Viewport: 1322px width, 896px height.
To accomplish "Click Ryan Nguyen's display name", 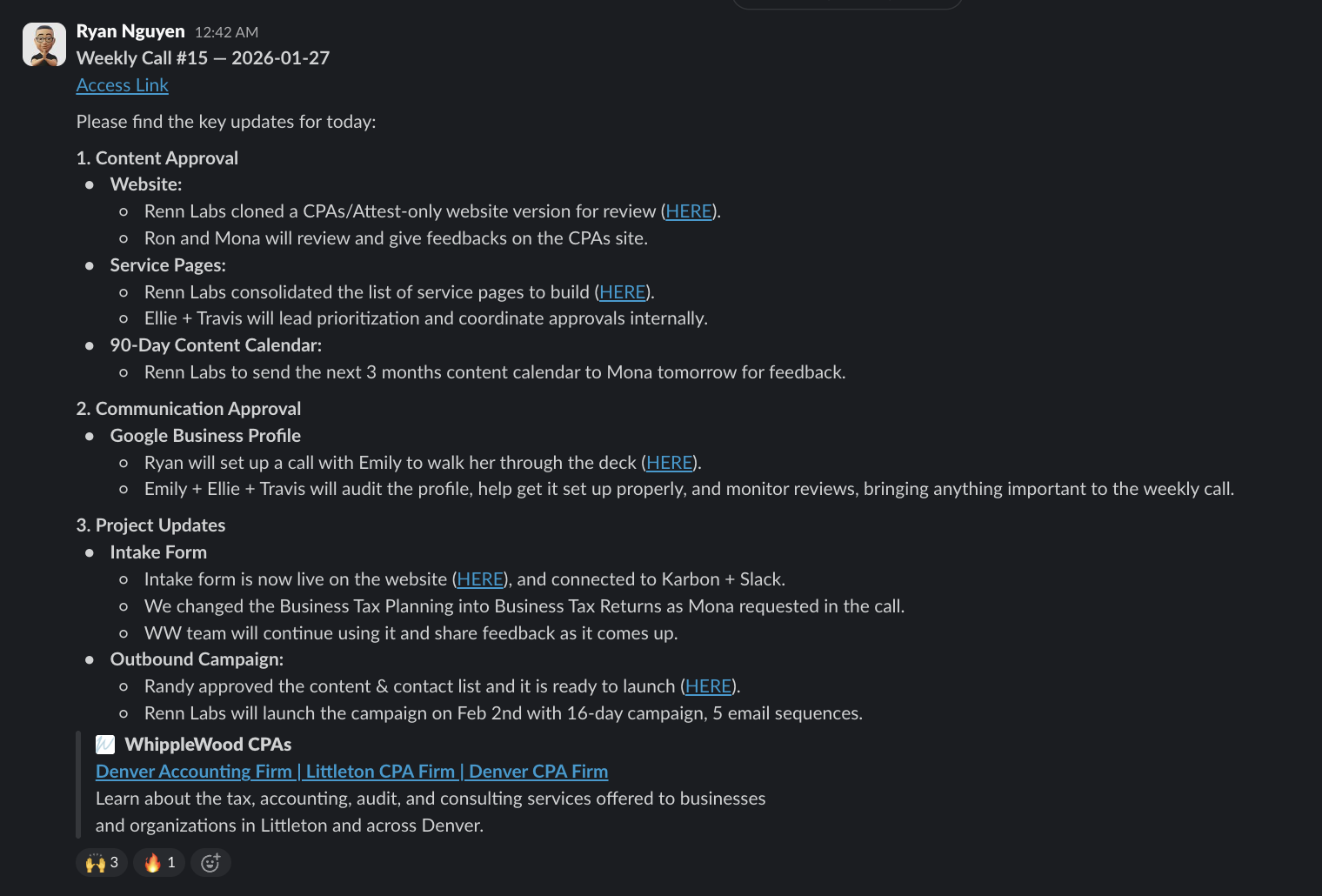I will click(130, 30).
